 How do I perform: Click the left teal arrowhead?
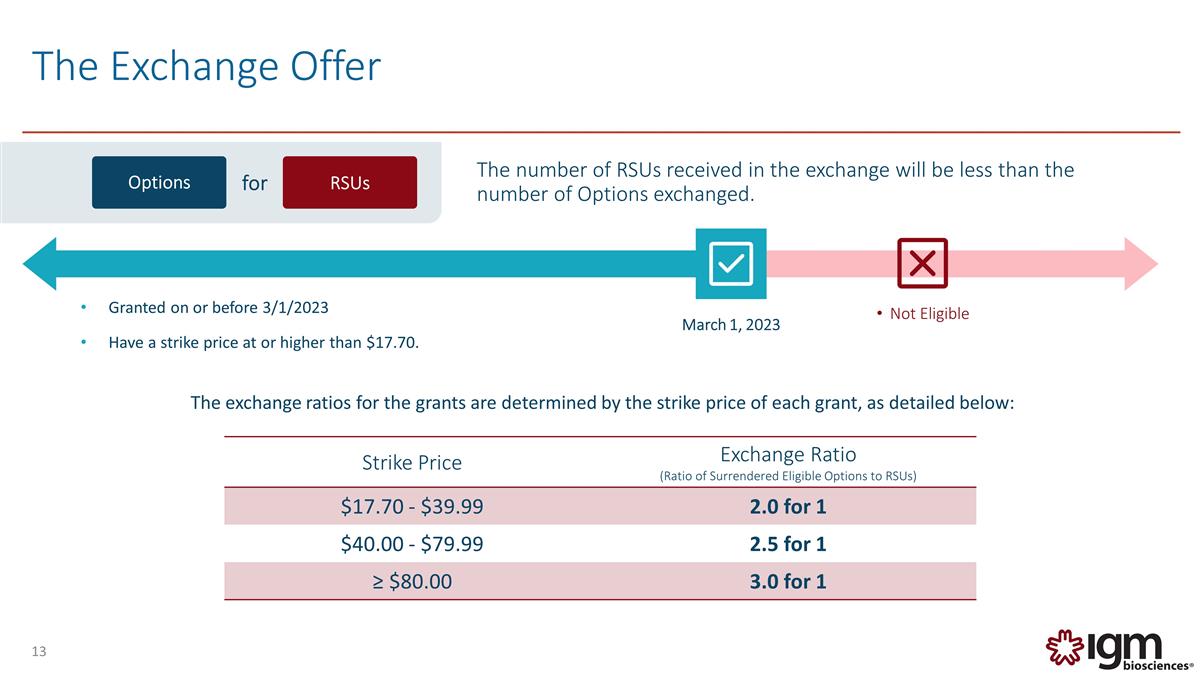42,263
